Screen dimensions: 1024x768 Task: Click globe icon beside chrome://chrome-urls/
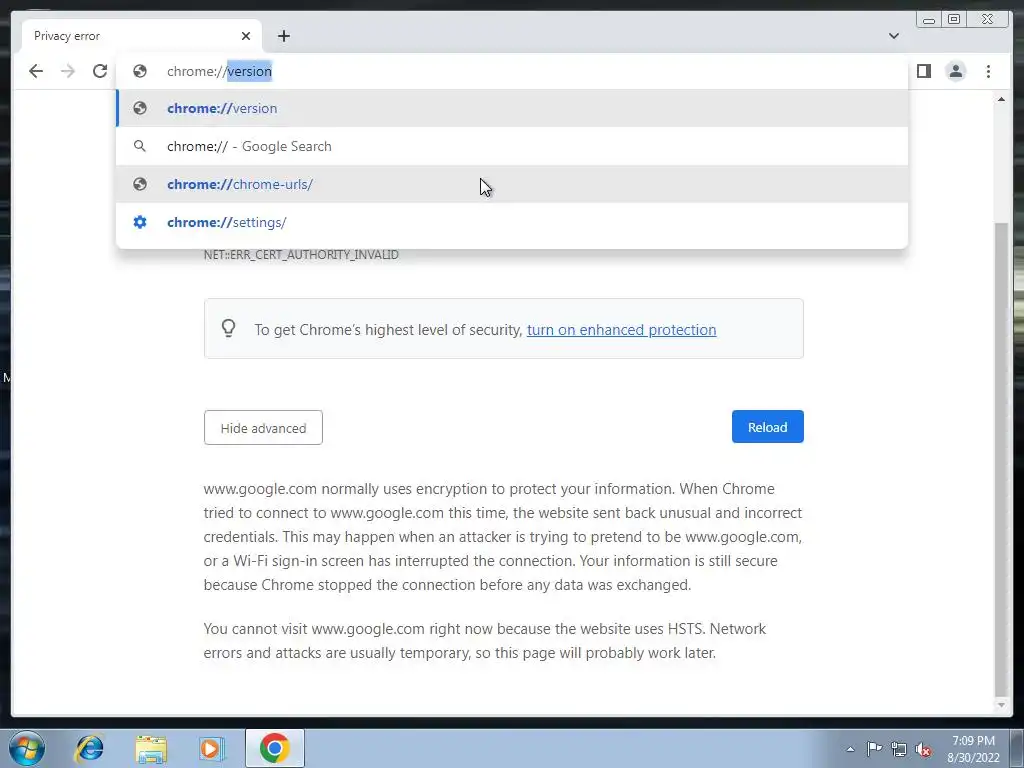click(x=140, y=184)
